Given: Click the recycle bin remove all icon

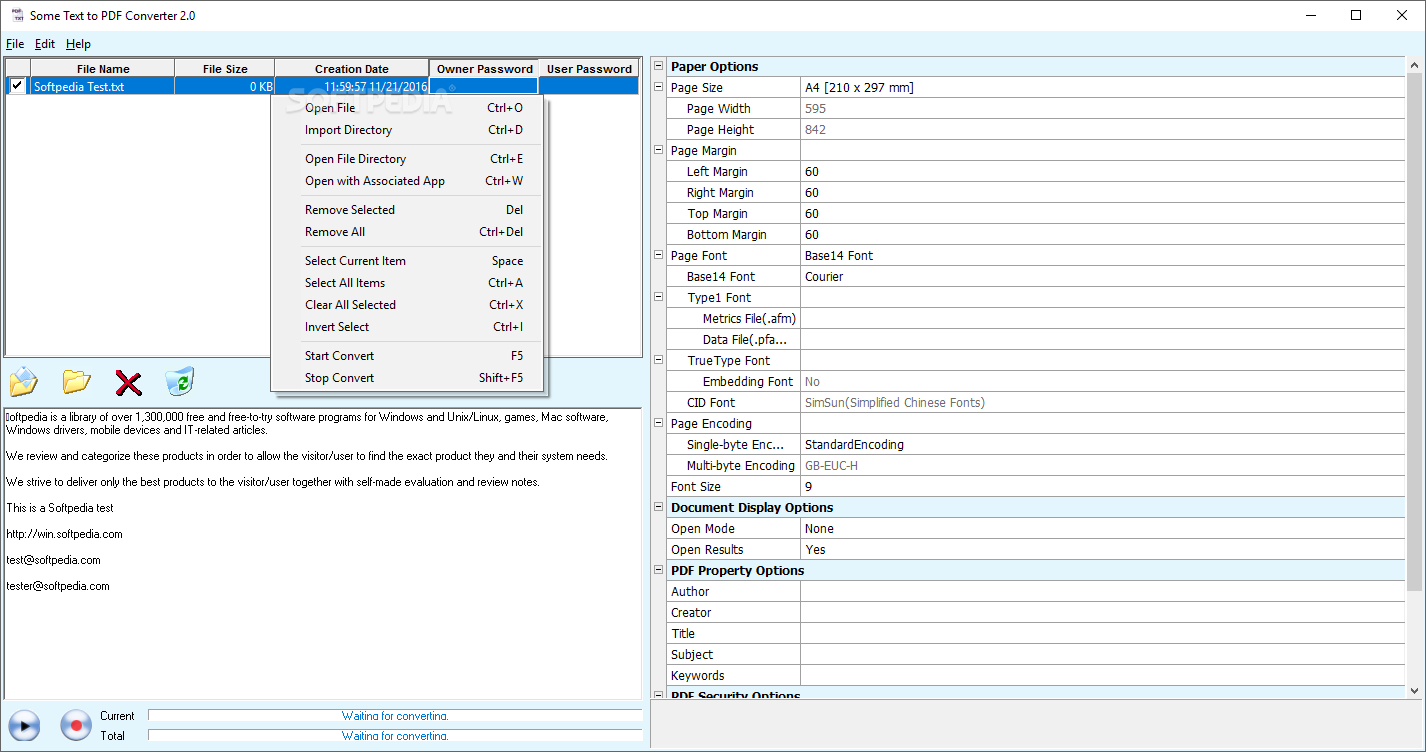Looking at the screenshot, I should (x=180, y=381).
